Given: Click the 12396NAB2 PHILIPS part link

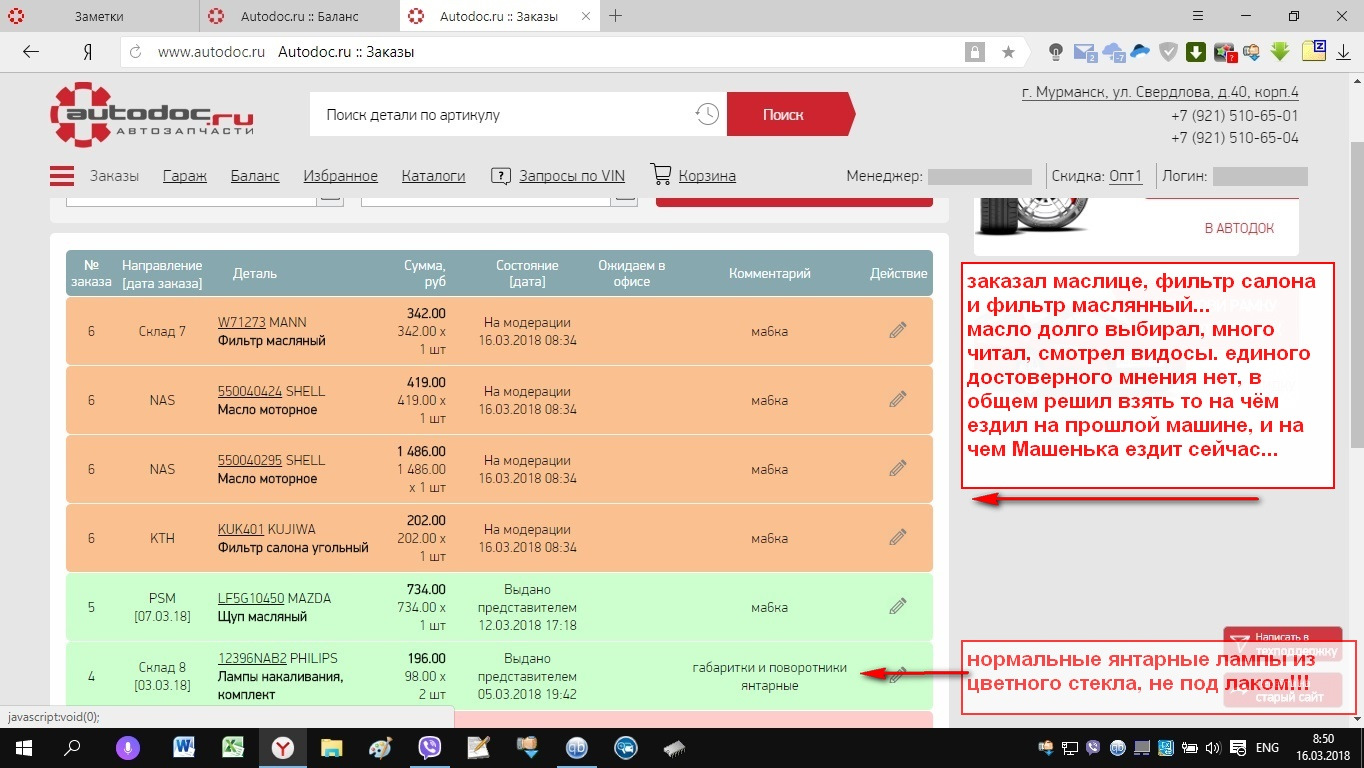Looking at the screenshot, I should click(252, 658).
